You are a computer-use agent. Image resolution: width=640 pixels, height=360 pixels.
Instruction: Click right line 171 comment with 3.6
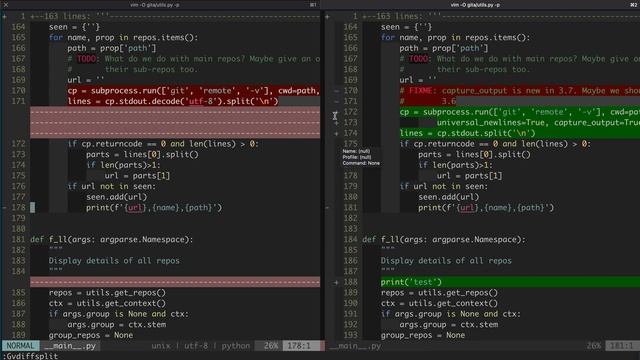(x=428, y=101)
